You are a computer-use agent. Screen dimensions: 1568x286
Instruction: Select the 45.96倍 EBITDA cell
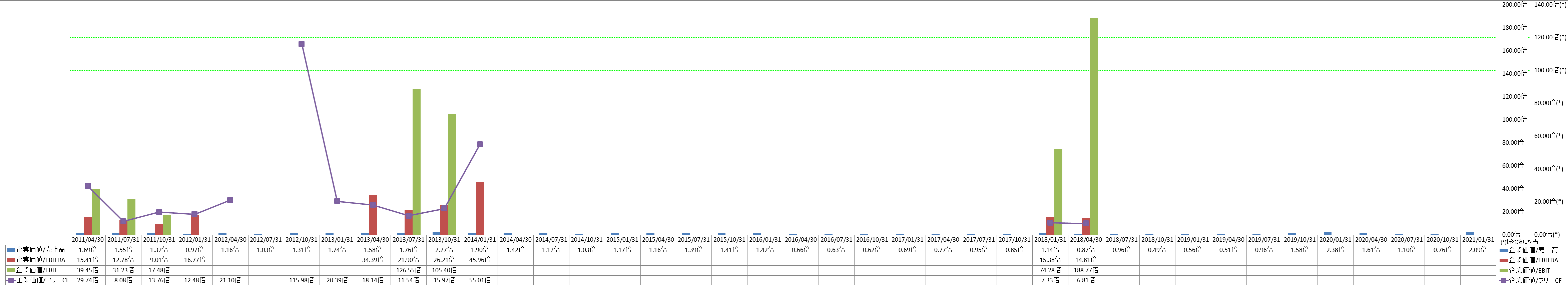480,260
